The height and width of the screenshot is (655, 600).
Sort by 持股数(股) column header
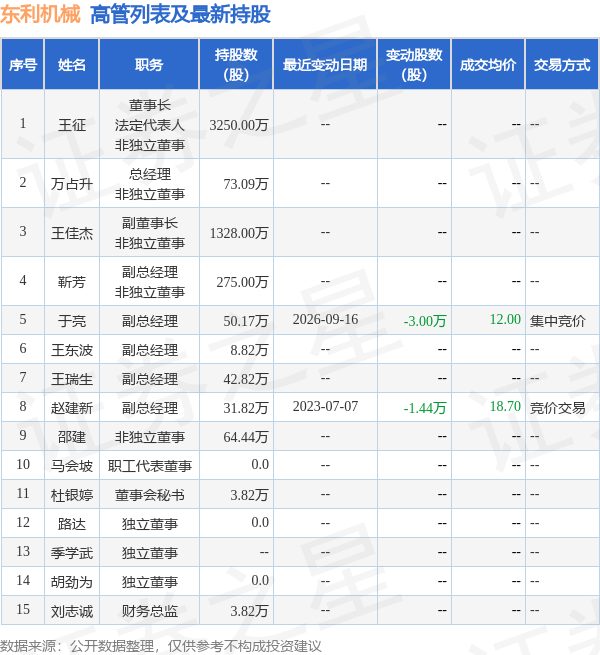236,64
